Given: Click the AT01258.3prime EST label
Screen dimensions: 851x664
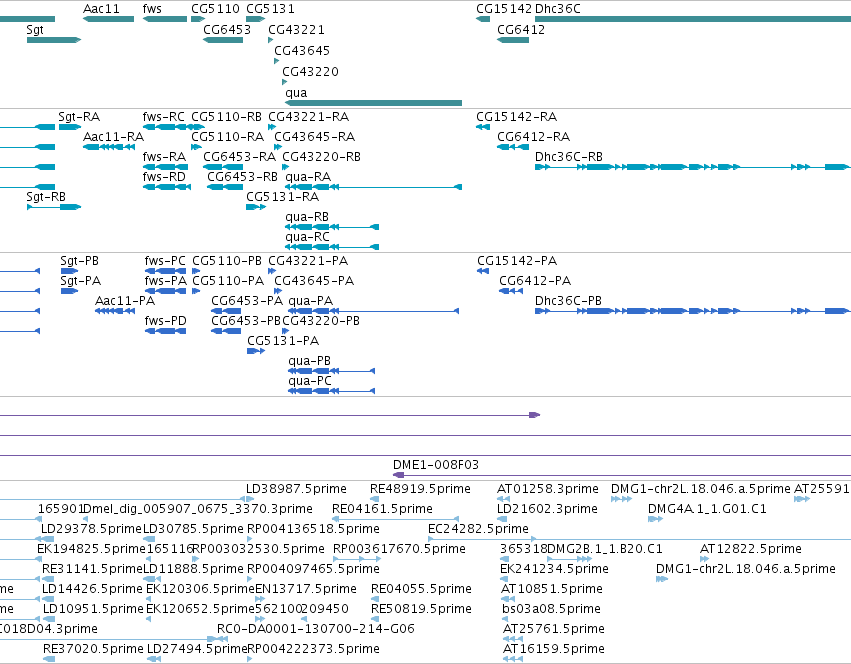Looking at the screenshot, I should point(548,489).
